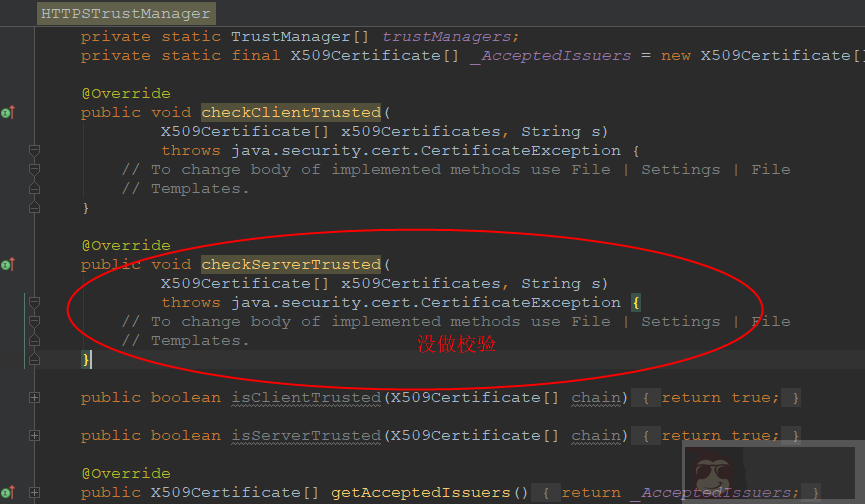Click the @Override annotation above checkClientTrusted
Screen dimensions: 865x504
125,94
